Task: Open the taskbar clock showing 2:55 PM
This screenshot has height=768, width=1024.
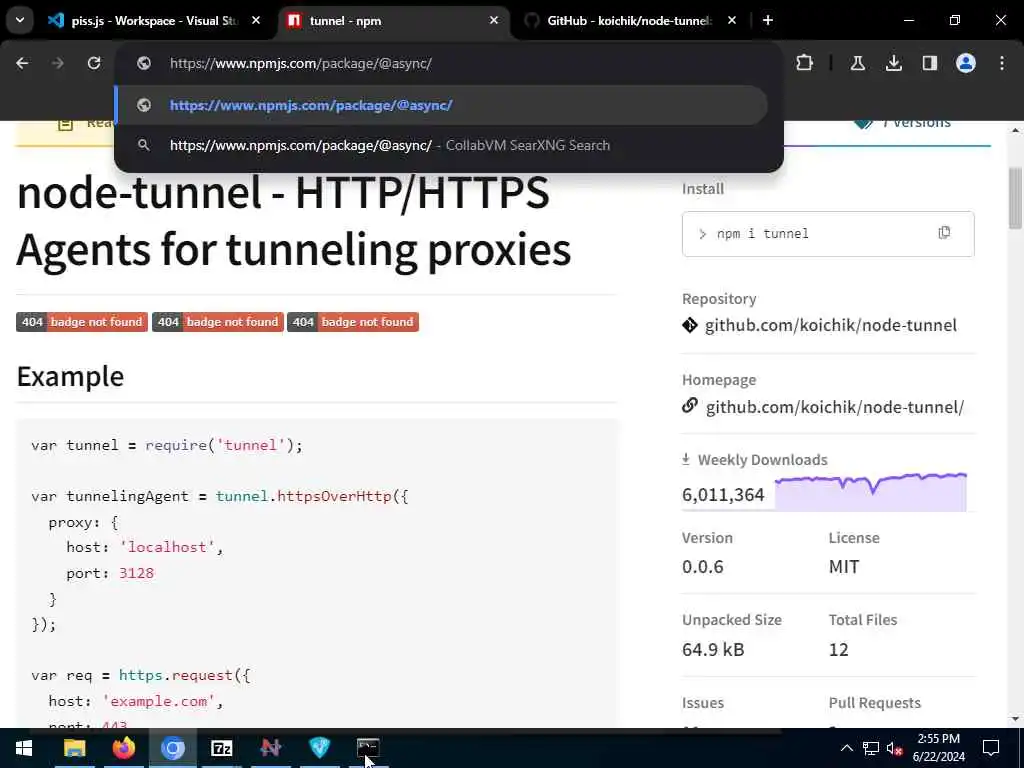Action: (938, 748)
